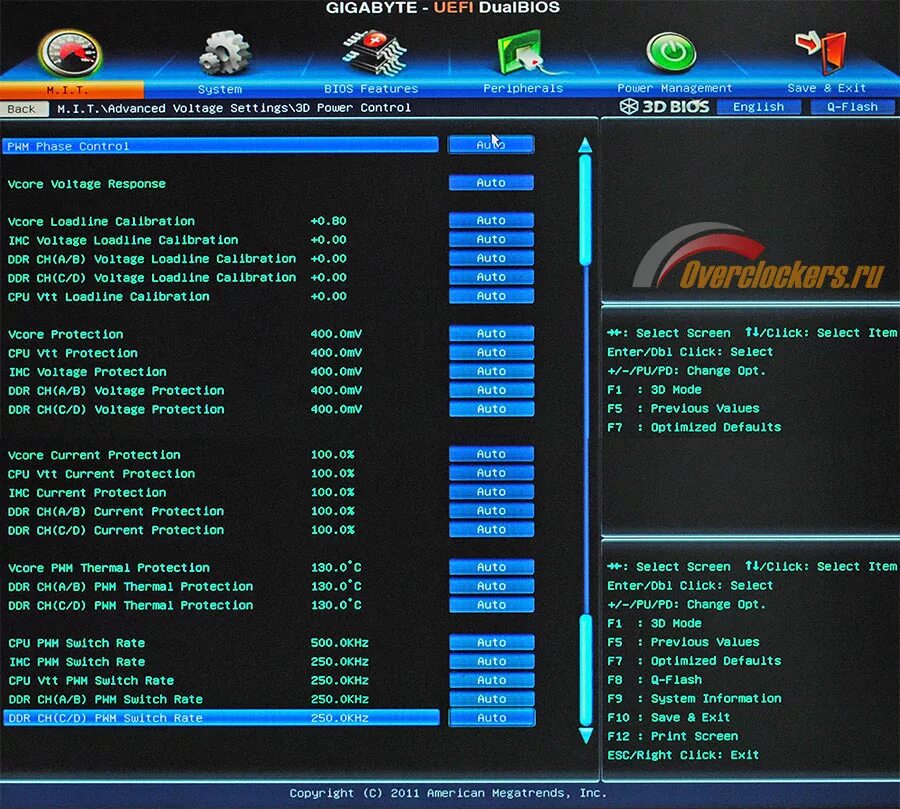Open DDR CH(C/D) Current Protection Auto dropdown
Screen dimensions: 900x809
point(491,529)
